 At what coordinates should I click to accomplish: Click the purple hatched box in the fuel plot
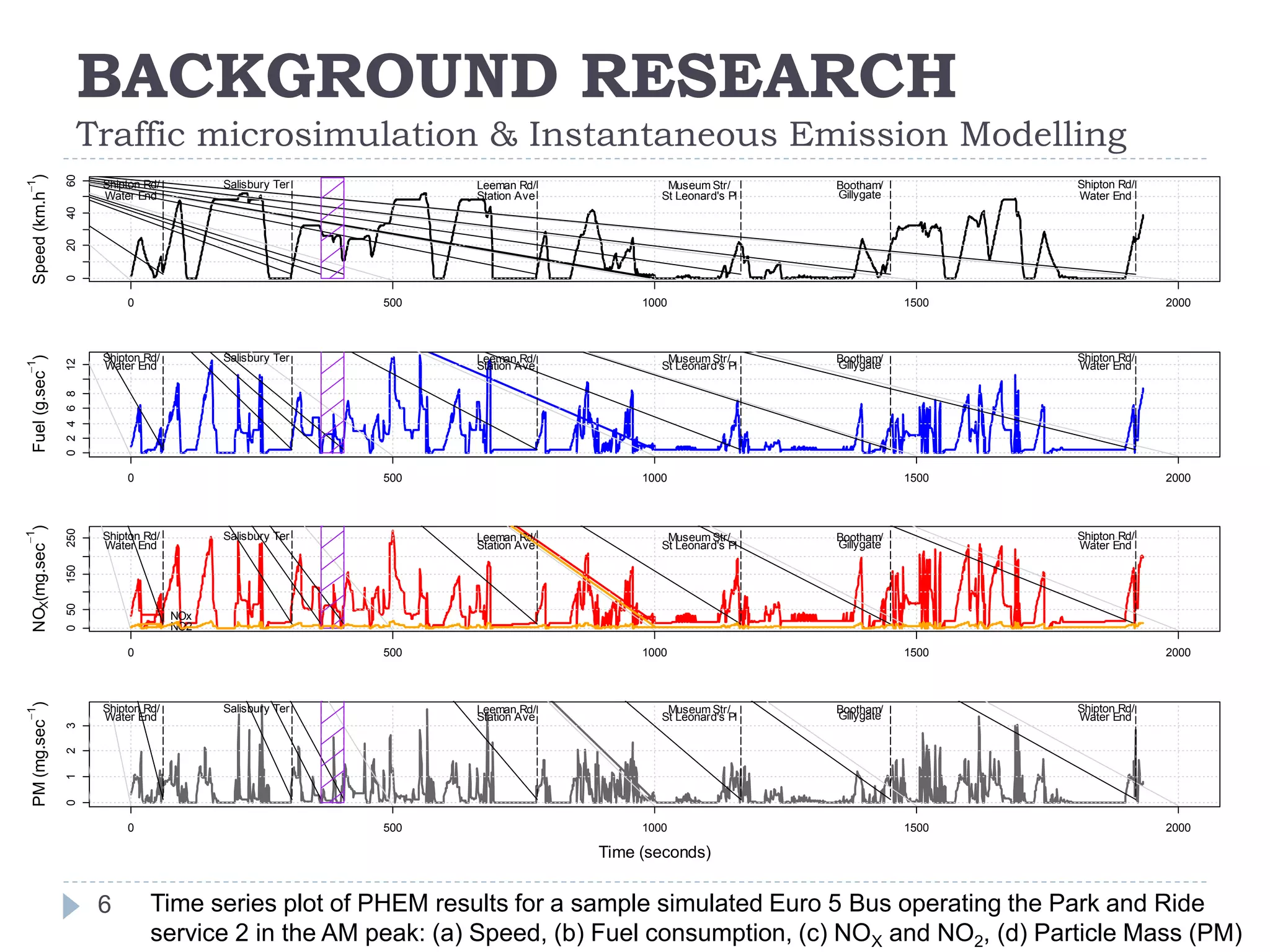pyautogui.click(x=332, y=403)
